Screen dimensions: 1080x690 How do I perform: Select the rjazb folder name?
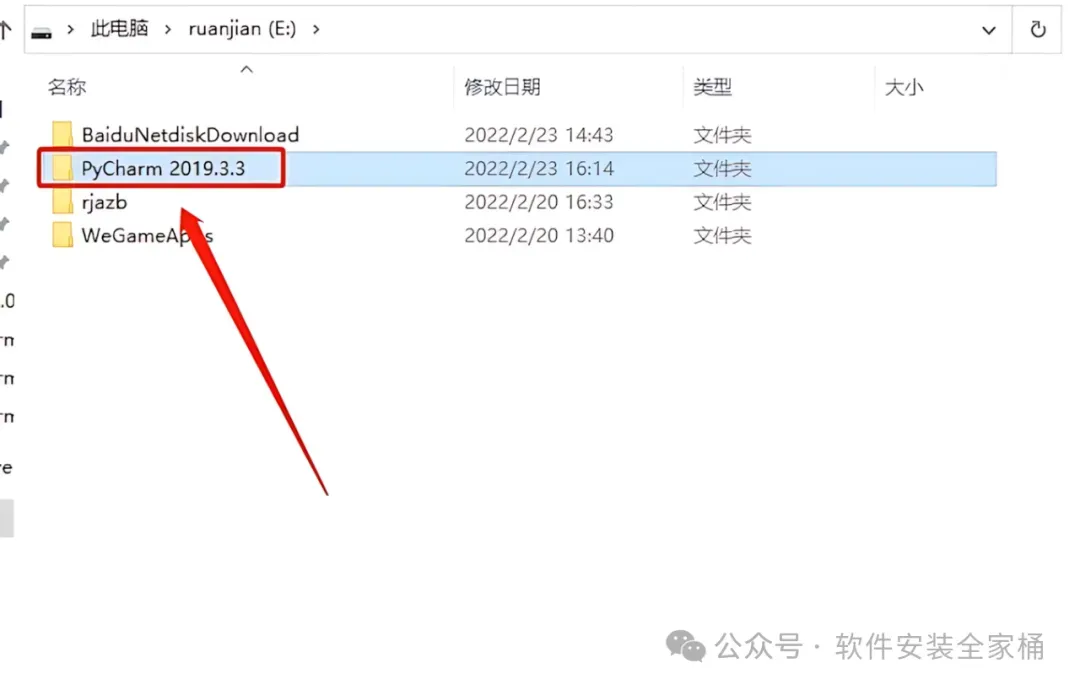click(104, 202)
